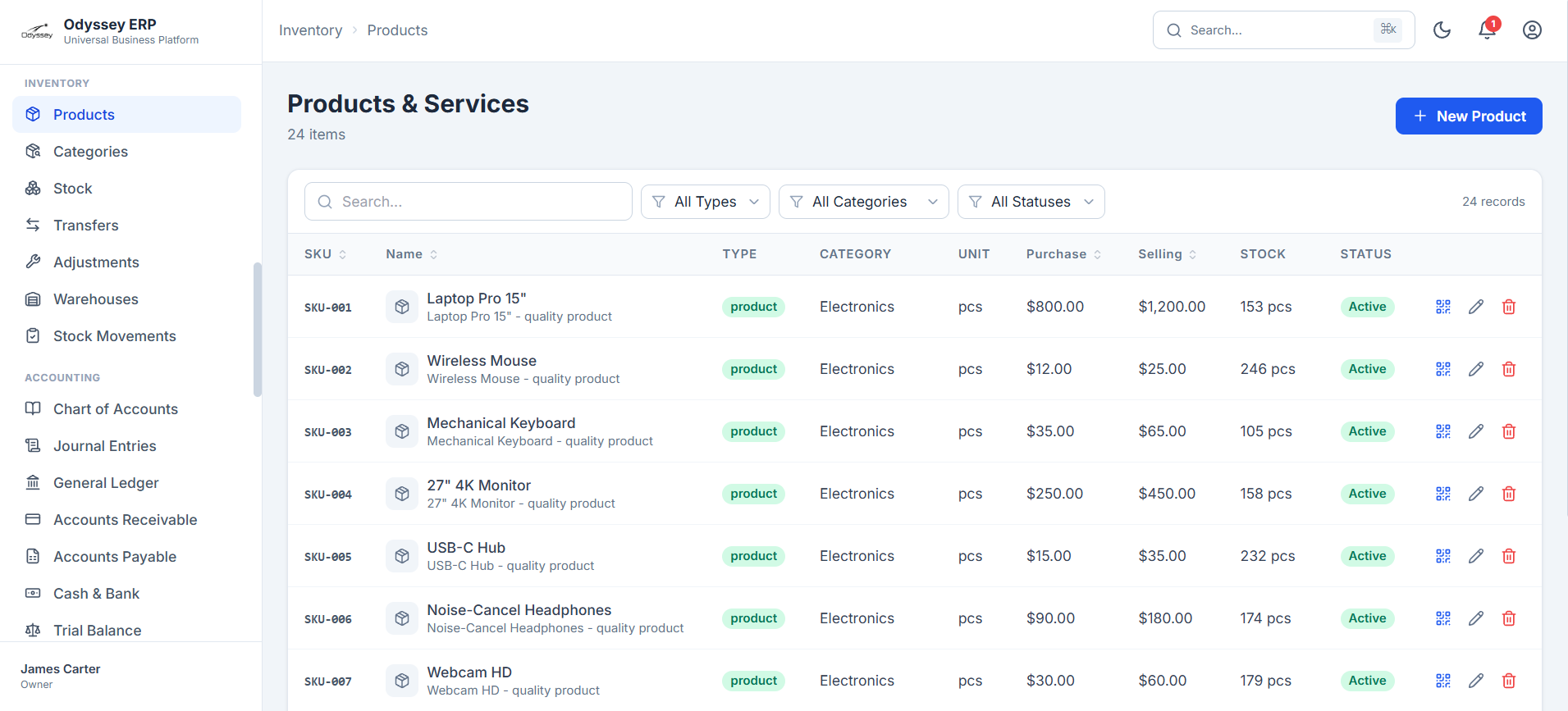Focus the products table Search field
The height and width of the screenshot is (711, 1568).
pos(469,202)
